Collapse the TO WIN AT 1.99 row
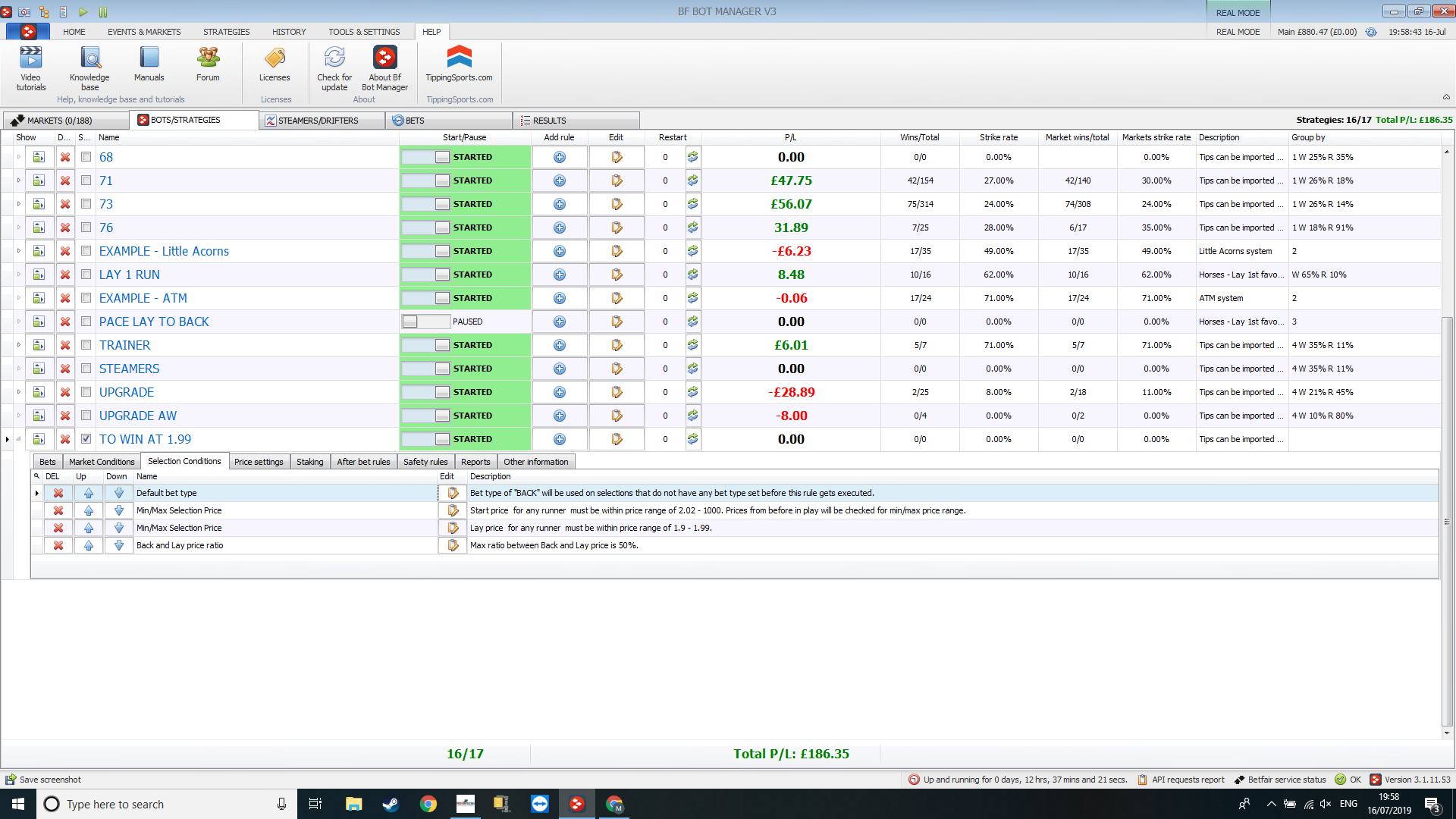This screenshot has width=1456, height=819. pos(19,439)
